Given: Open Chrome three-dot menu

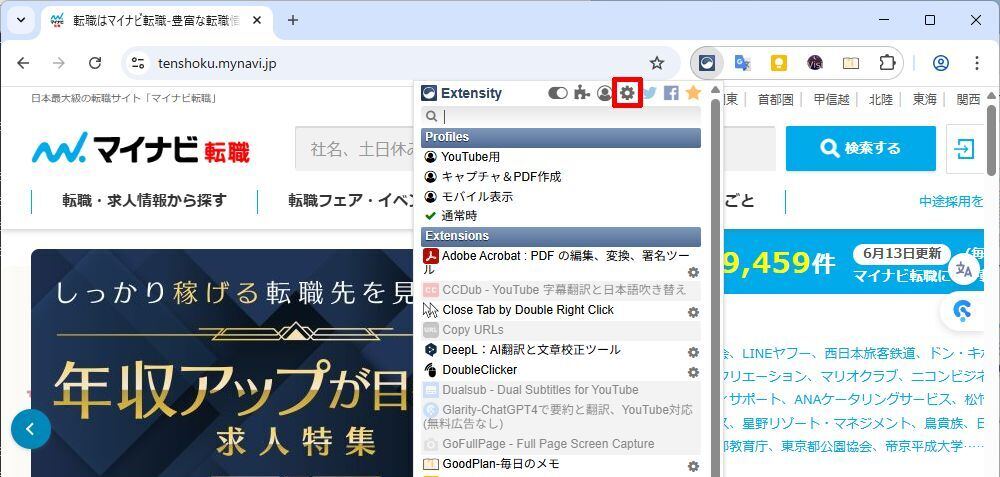Looking at the screenshot, I should (977, 62).
